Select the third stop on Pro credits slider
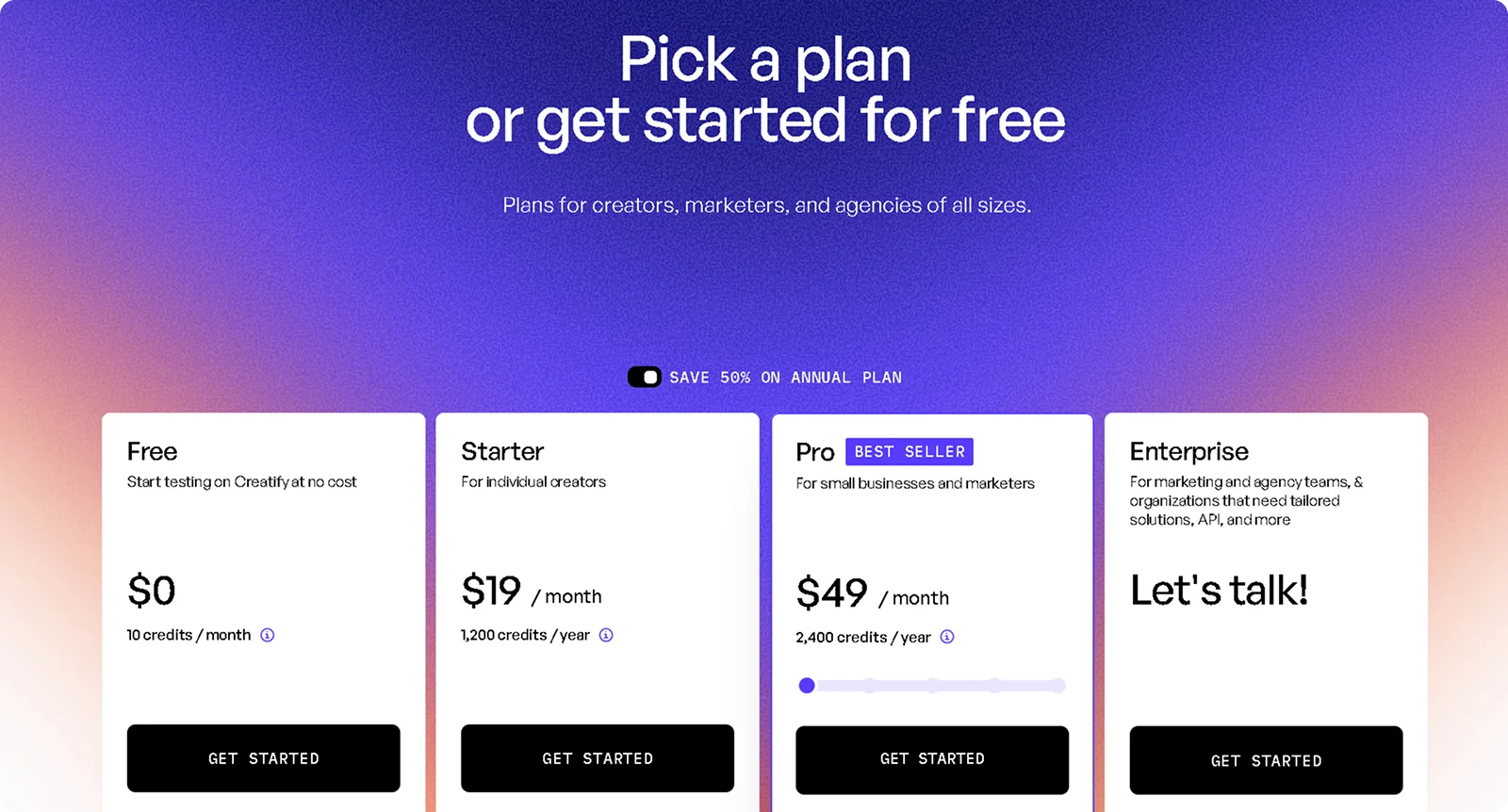The width and height of the screenshot is (1508, 812). pyautogui.click(x=933, y=686)
